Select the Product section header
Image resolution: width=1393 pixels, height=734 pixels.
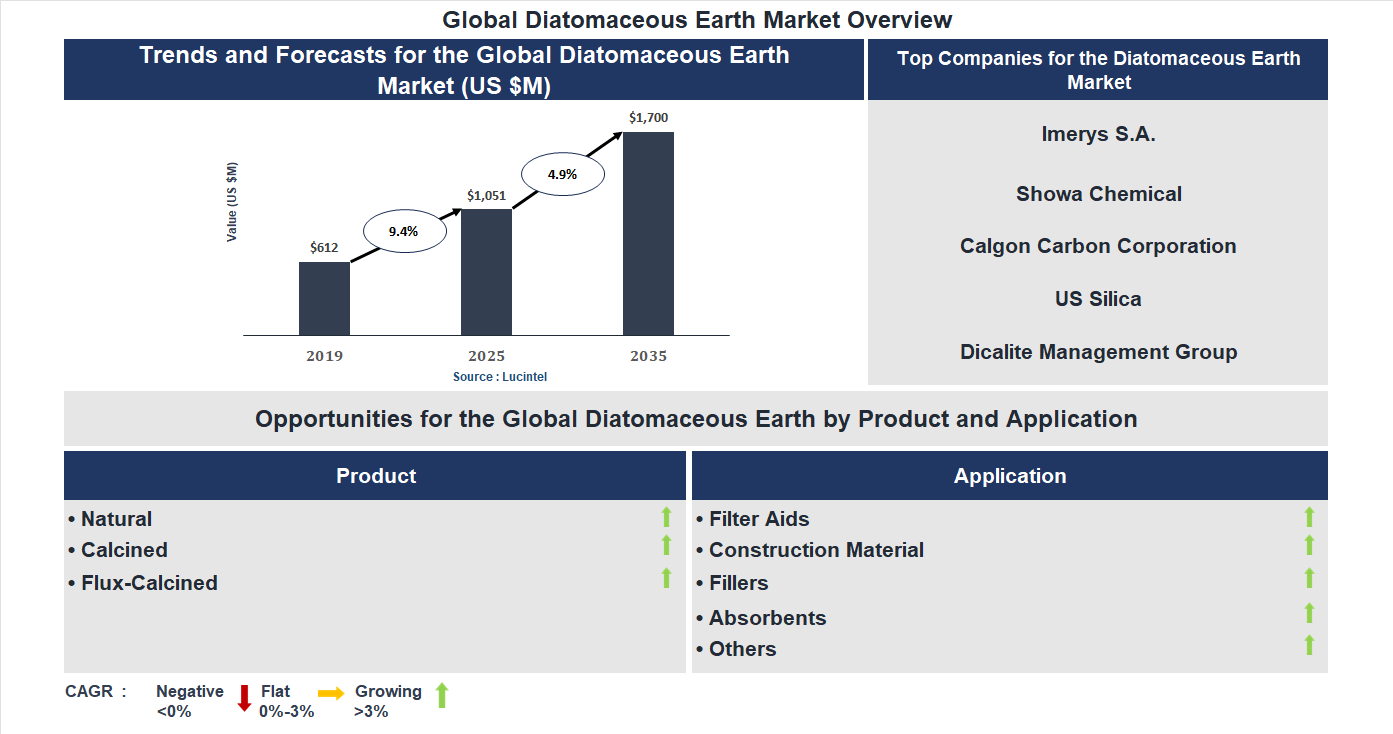pyautogui.click(x=375, y=476)
